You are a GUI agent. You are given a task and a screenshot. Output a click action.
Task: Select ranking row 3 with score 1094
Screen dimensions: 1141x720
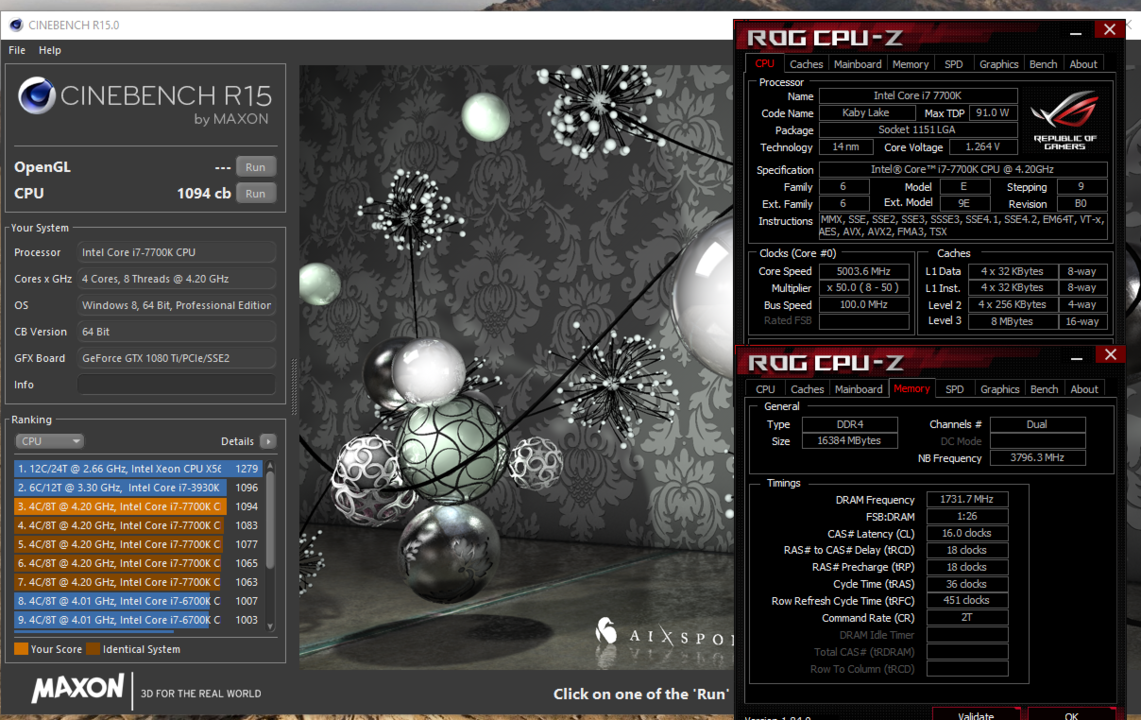(x=138, y=507)
